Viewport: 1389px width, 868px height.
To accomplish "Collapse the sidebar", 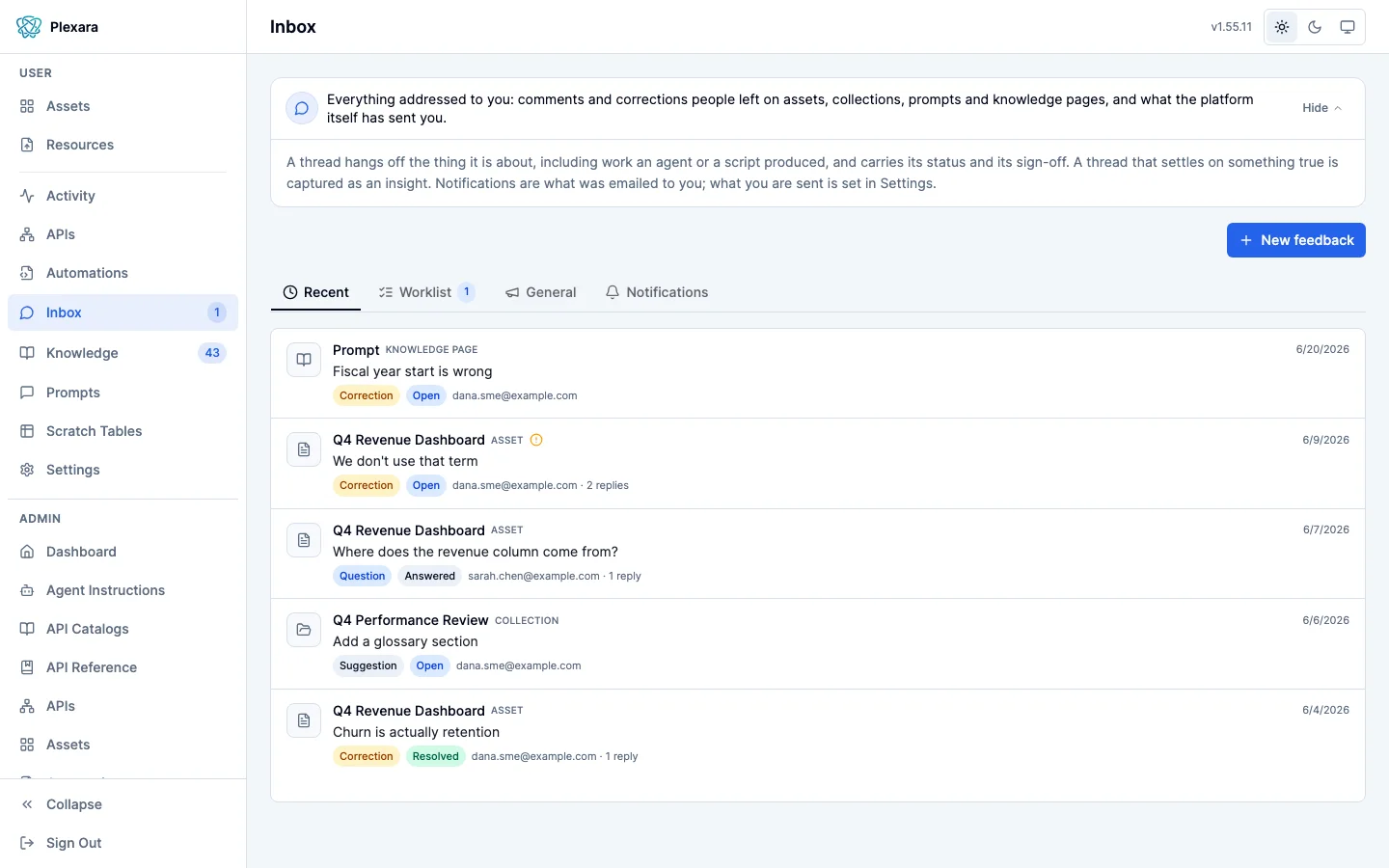I will pos(123,804).
